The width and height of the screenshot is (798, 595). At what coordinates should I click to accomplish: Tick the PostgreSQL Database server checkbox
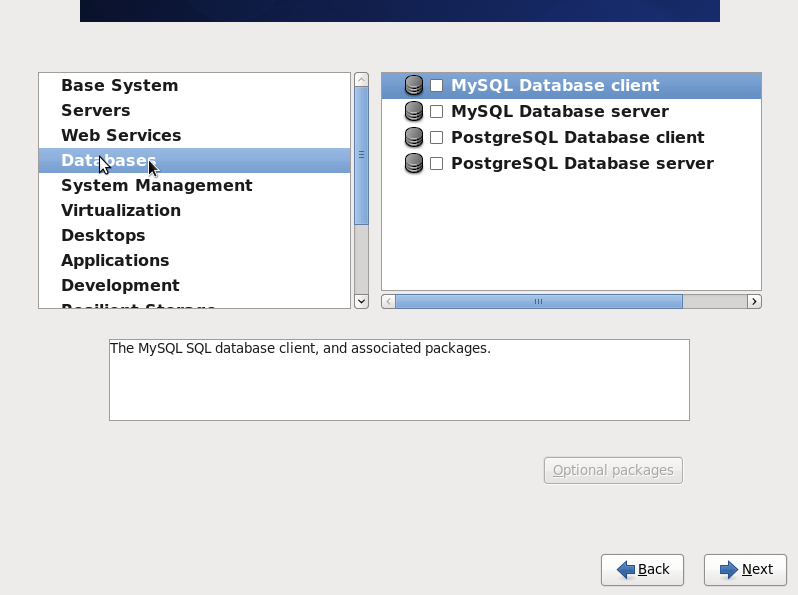(x=436, y=164)
